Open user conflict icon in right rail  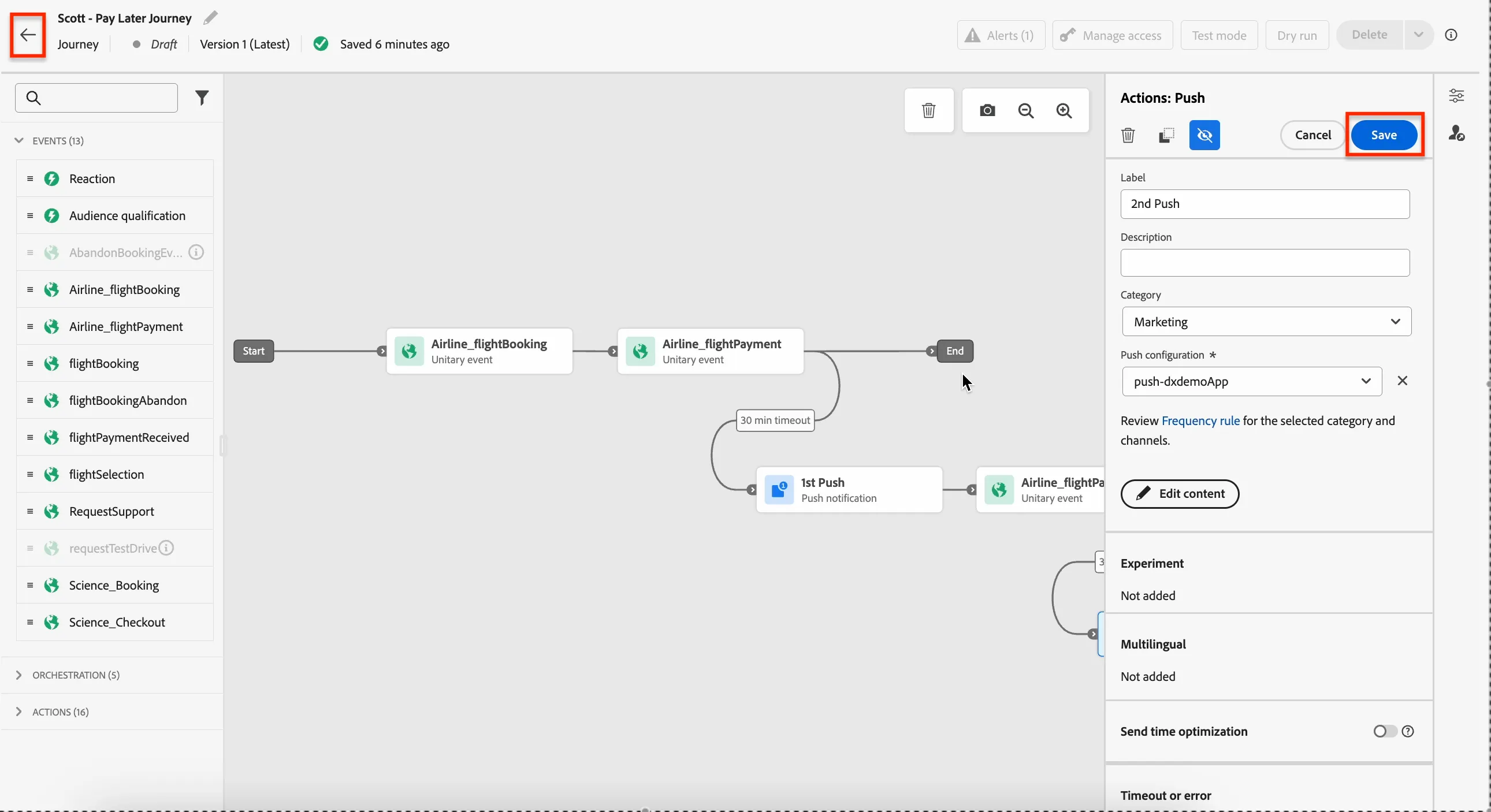pos(1456,133)
